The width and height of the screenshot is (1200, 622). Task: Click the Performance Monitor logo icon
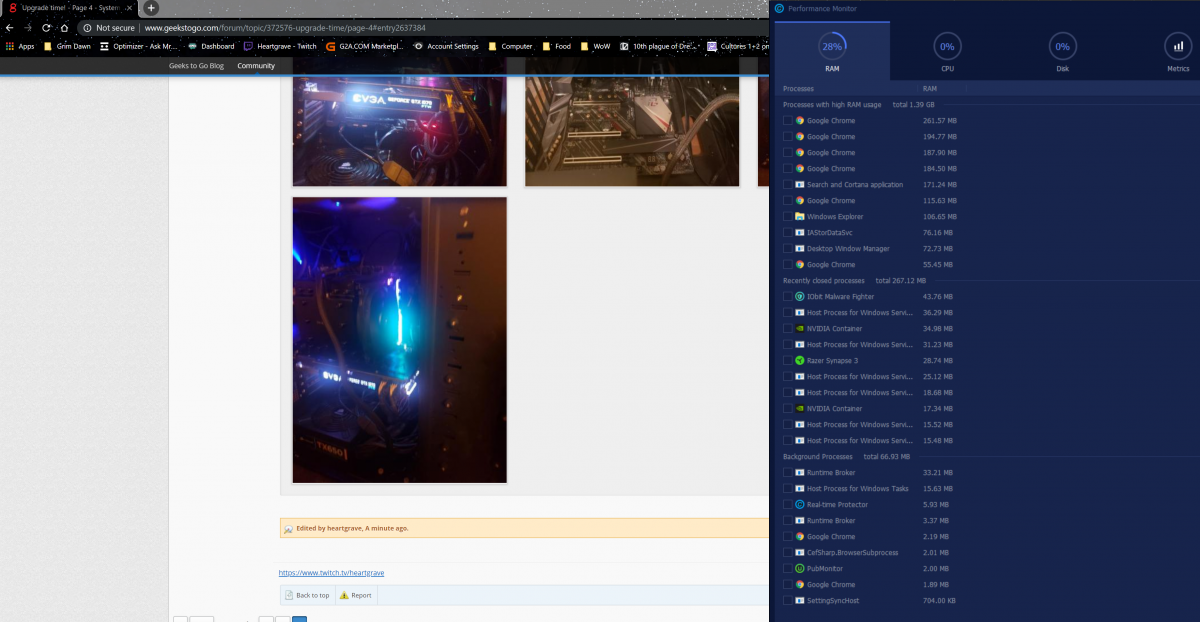pyautogui.click(x=779, y=8)
